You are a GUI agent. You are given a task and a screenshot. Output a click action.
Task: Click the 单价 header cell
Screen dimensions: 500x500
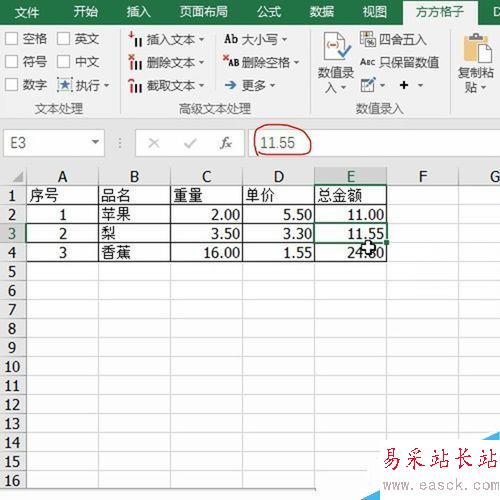pos(278,195)
